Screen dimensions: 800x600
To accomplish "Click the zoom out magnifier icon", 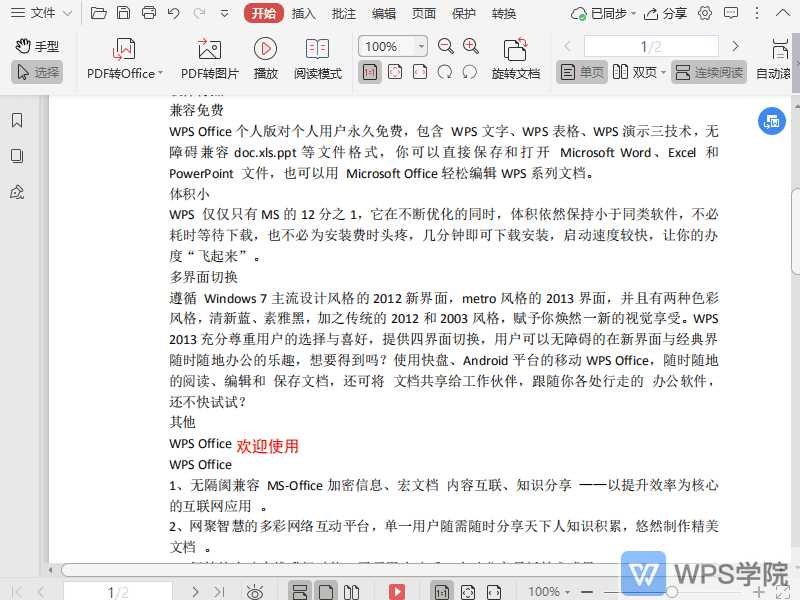I will tap(446, 46).
